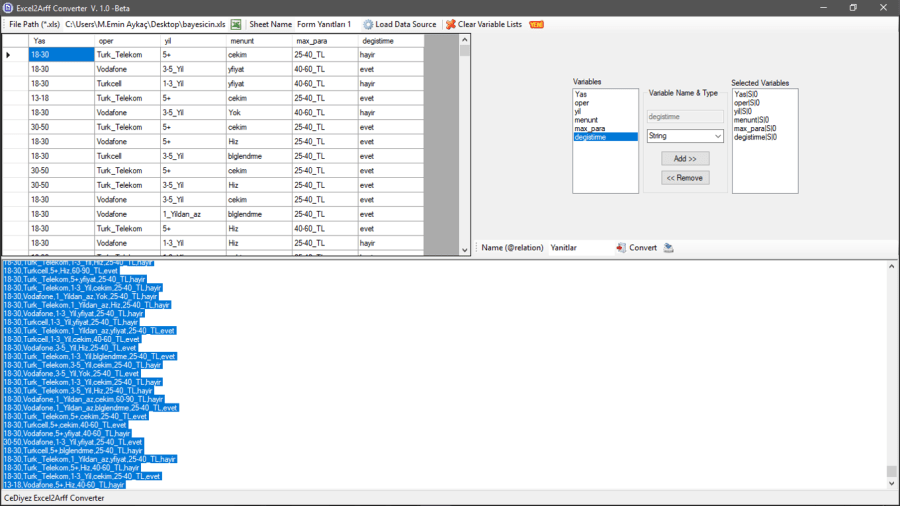
Task: Select 'Yas' in the Variables list
Action: click(x=581, y=94)
